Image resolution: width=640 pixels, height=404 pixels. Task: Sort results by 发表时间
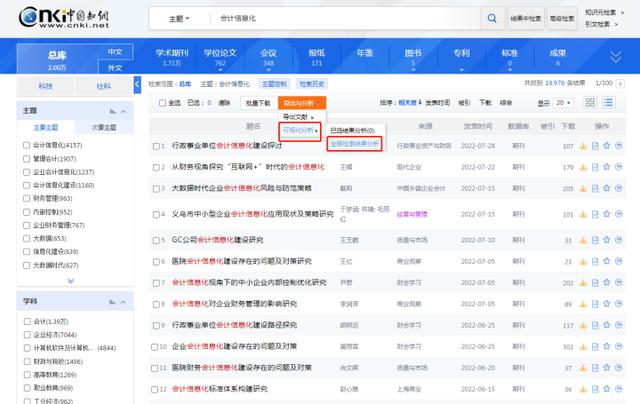[x=438, y=103]
